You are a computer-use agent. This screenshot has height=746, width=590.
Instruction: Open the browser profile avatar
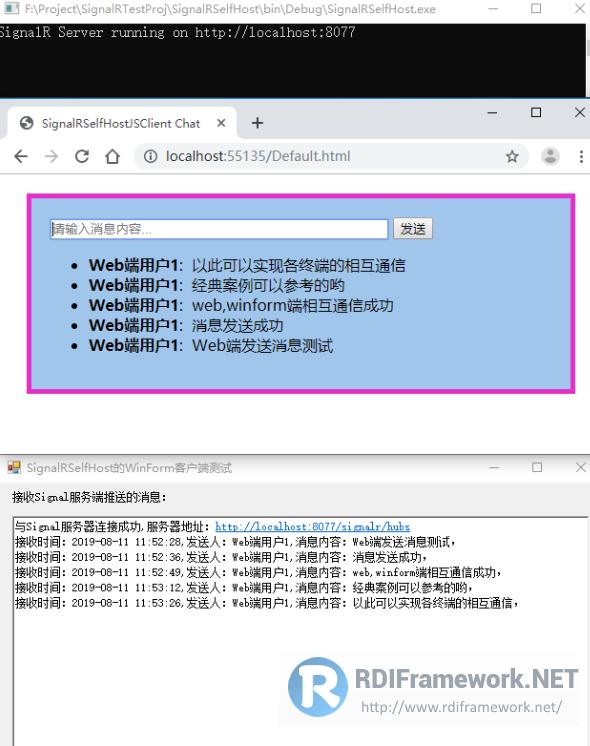[550, 156]
